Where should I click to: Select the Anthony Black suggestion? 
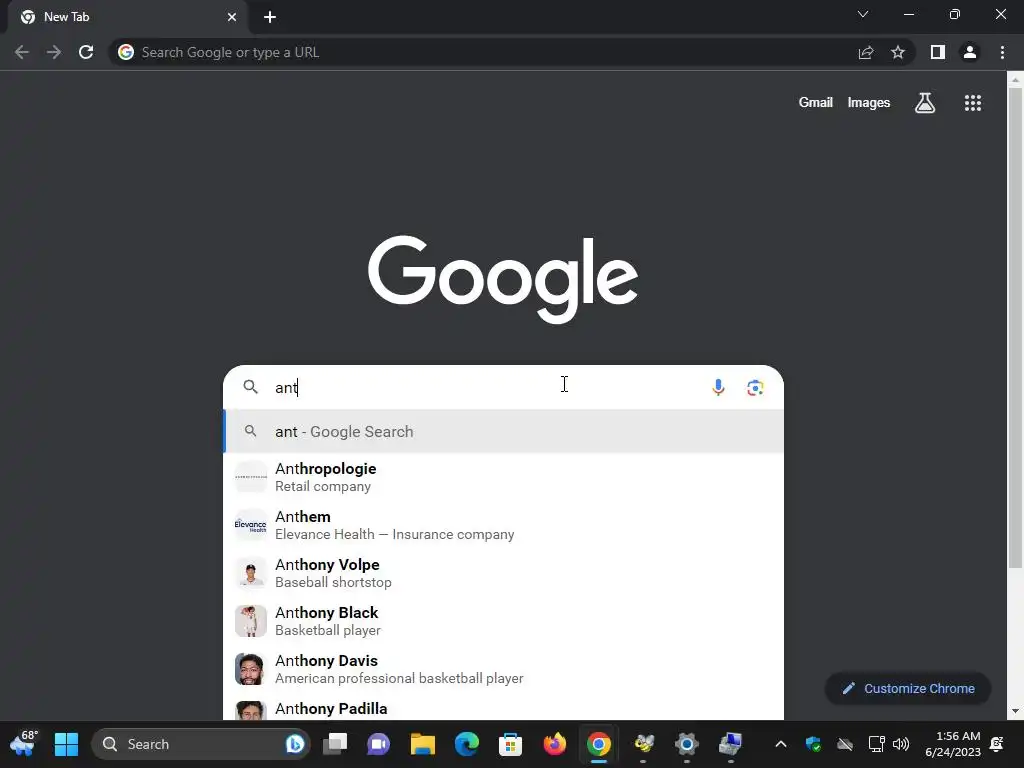click(x=504, y=621)
